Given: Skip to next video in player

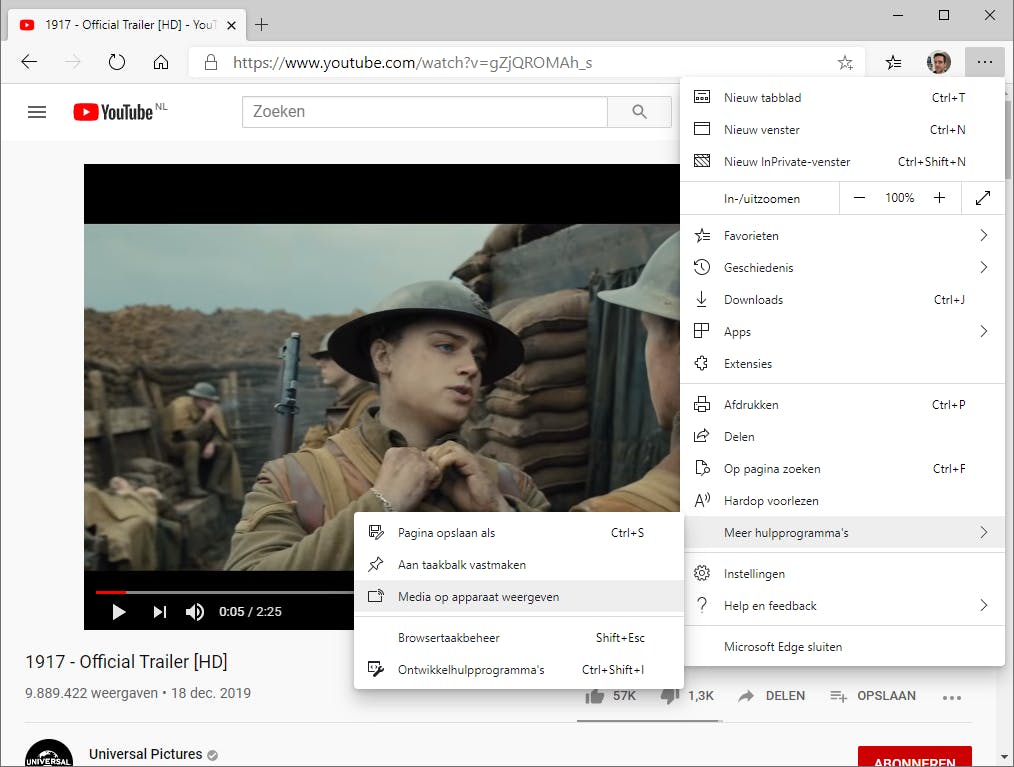Looking at the screenshot, I should pyautogui.click(x=159, y=612).
